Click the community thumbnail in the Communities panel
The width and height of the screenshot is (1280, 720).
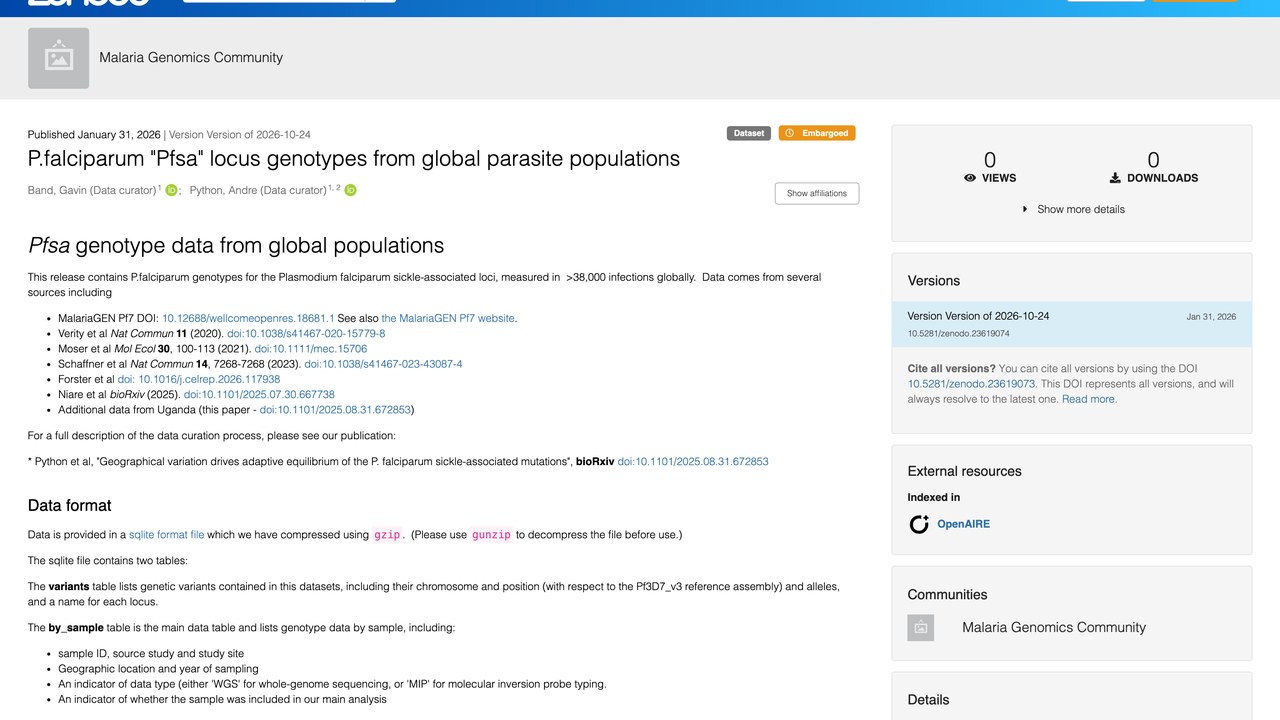921,628
